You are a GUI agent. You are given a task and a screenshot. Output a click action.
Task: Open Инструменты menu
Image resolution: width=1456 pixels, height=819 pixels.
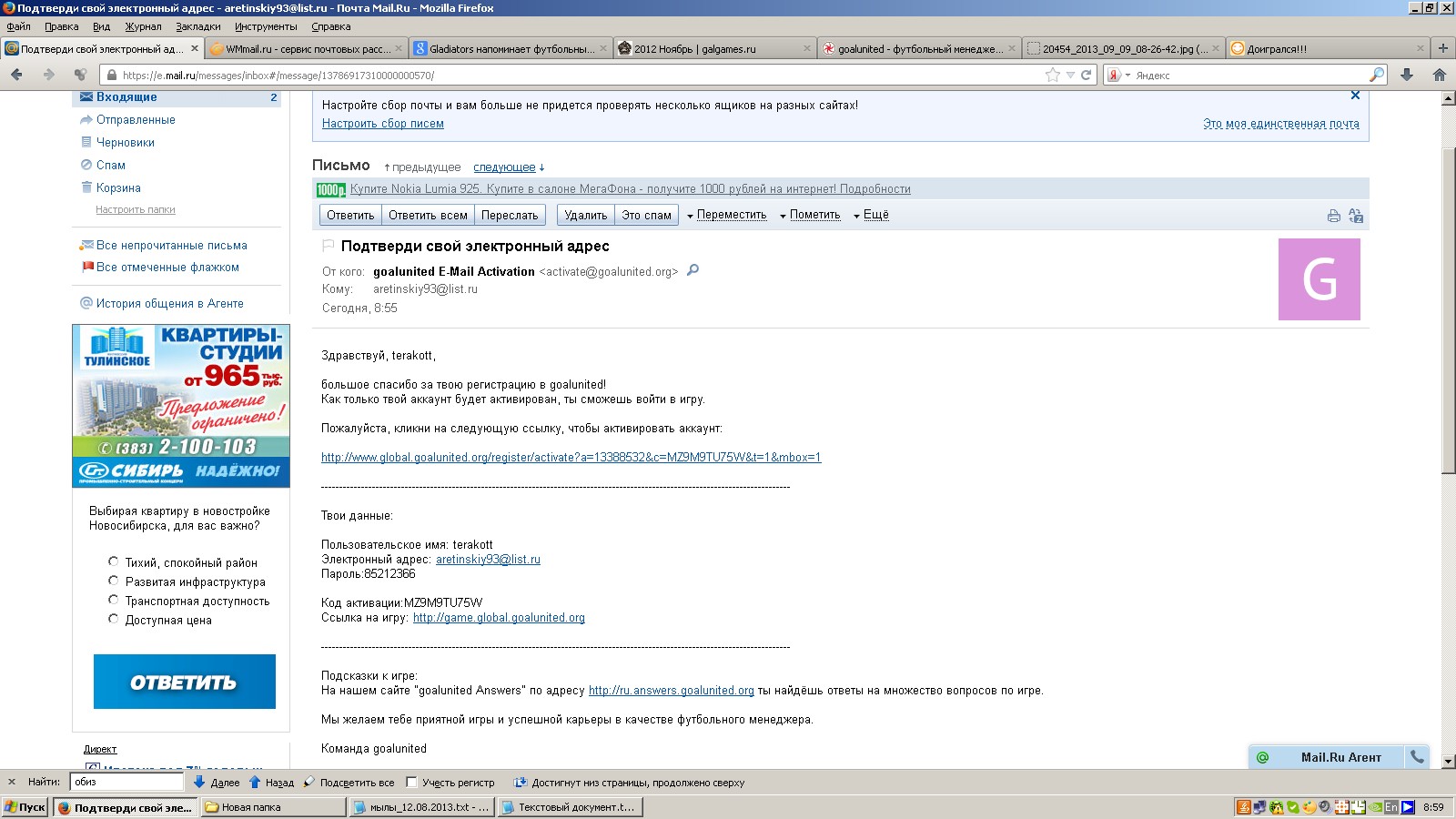pos(266,26)
